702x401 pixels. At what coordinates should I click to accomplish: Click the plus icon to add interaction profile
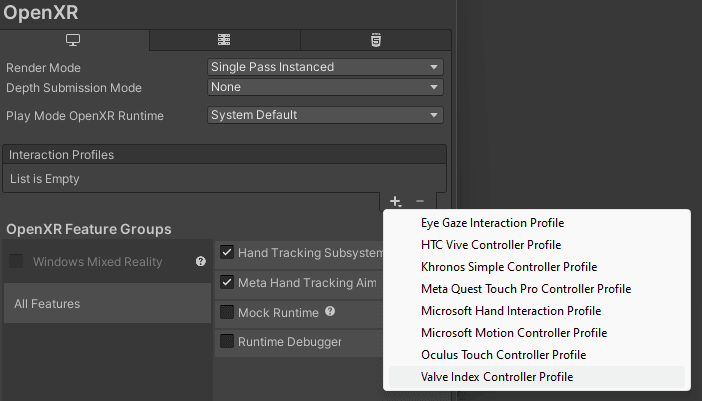(x=396, y=202)
